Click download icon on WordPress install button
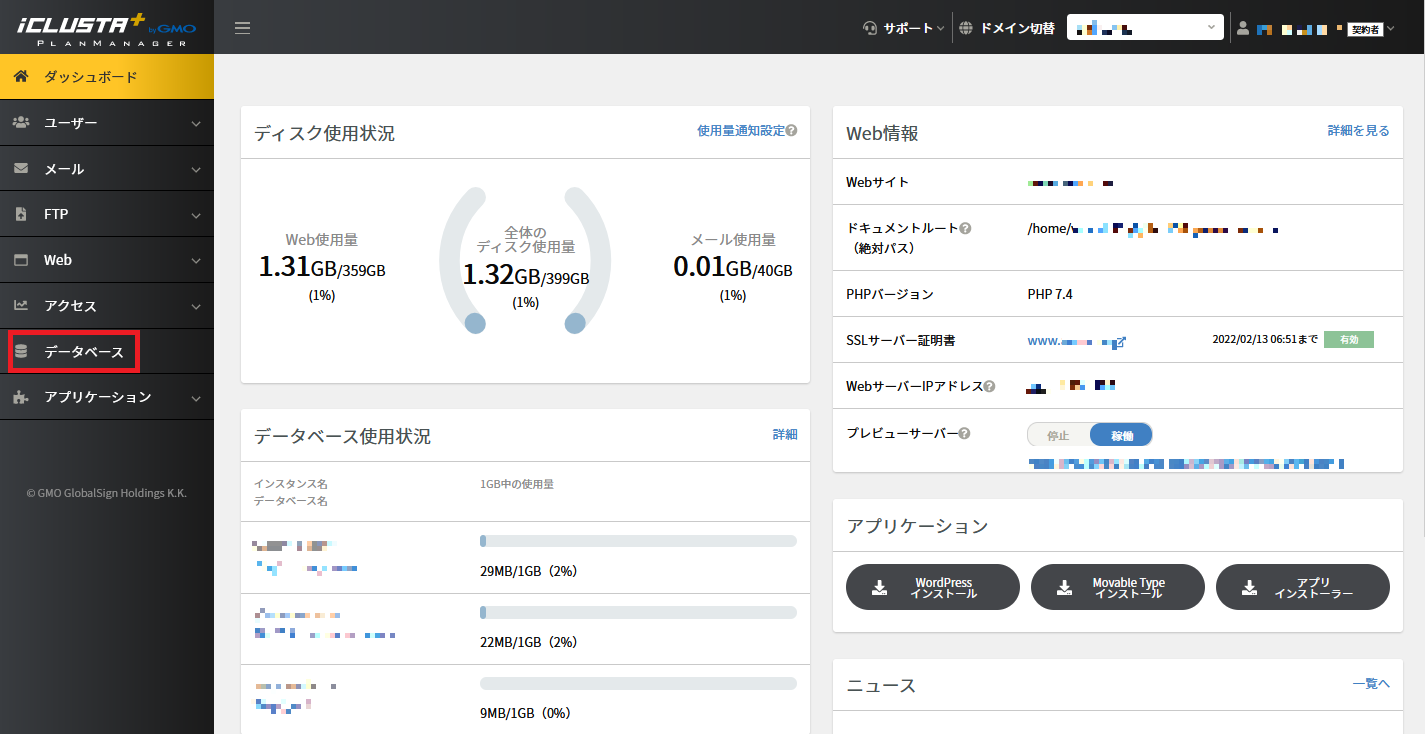 pyautogui.click(x=879, y=588)
